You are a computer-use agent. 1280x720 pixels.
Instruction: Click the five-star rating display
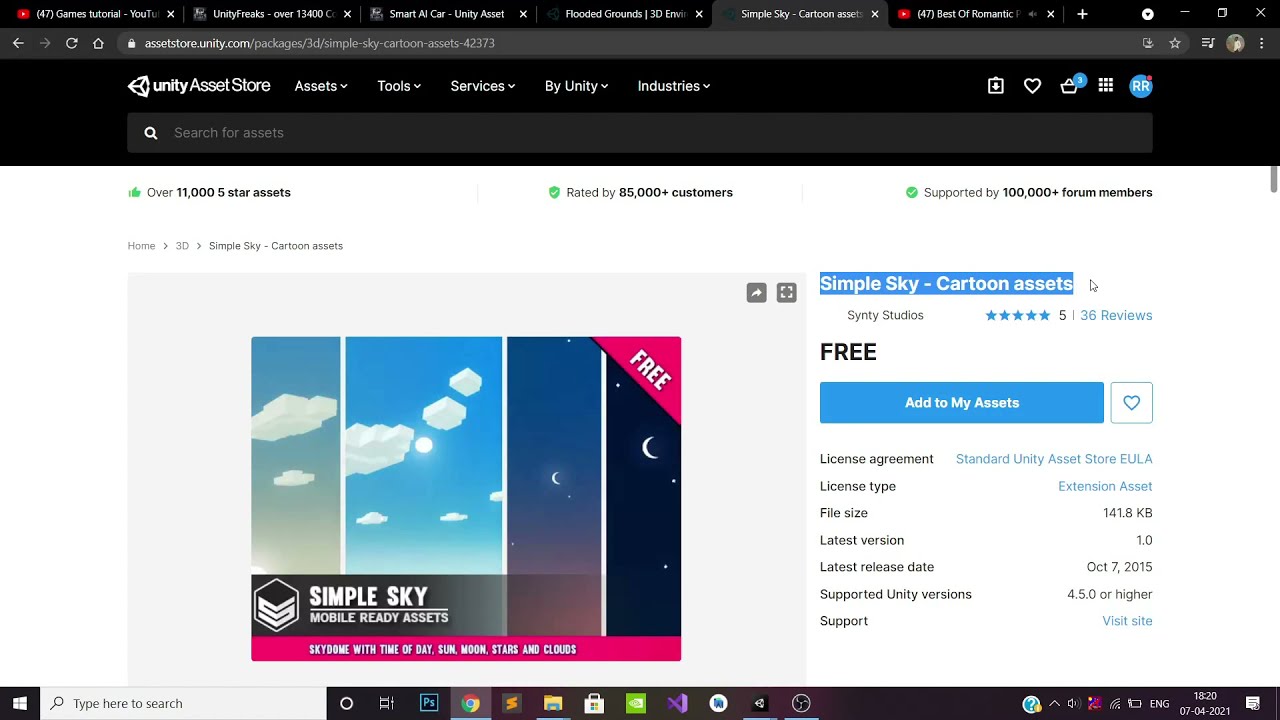(x=1018, y=315)
